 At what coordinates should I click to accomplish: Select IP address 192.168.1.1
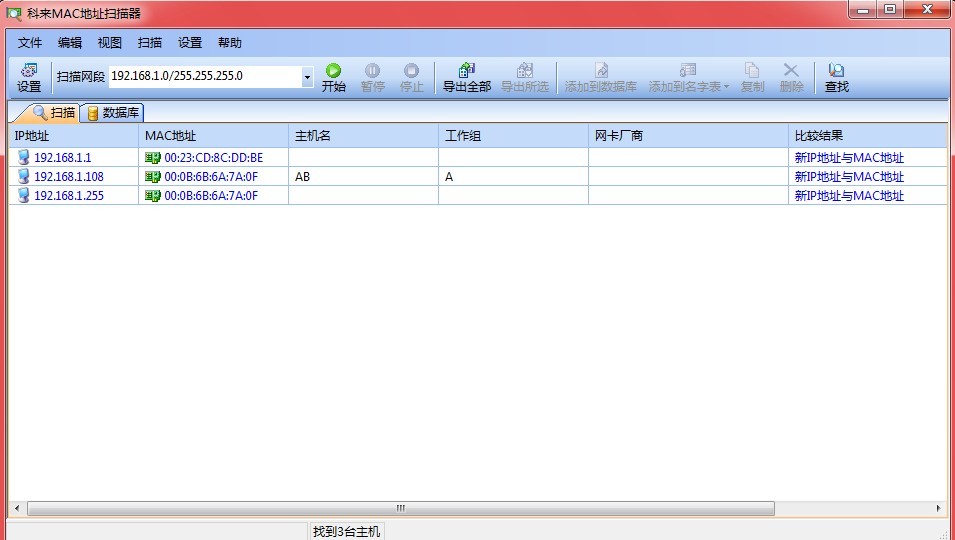click(63, 158)
